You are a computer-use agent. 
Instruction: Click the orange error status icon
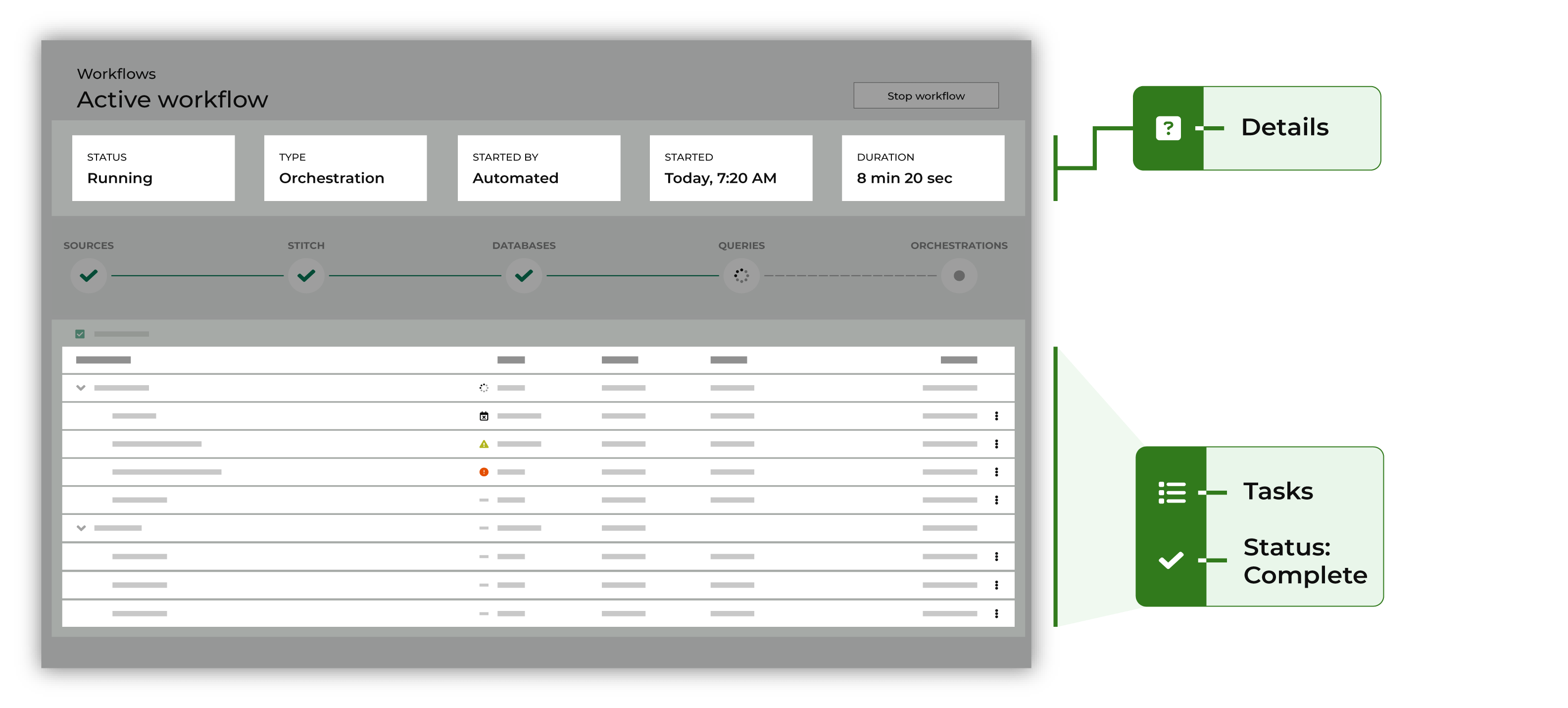pos(484,472)
